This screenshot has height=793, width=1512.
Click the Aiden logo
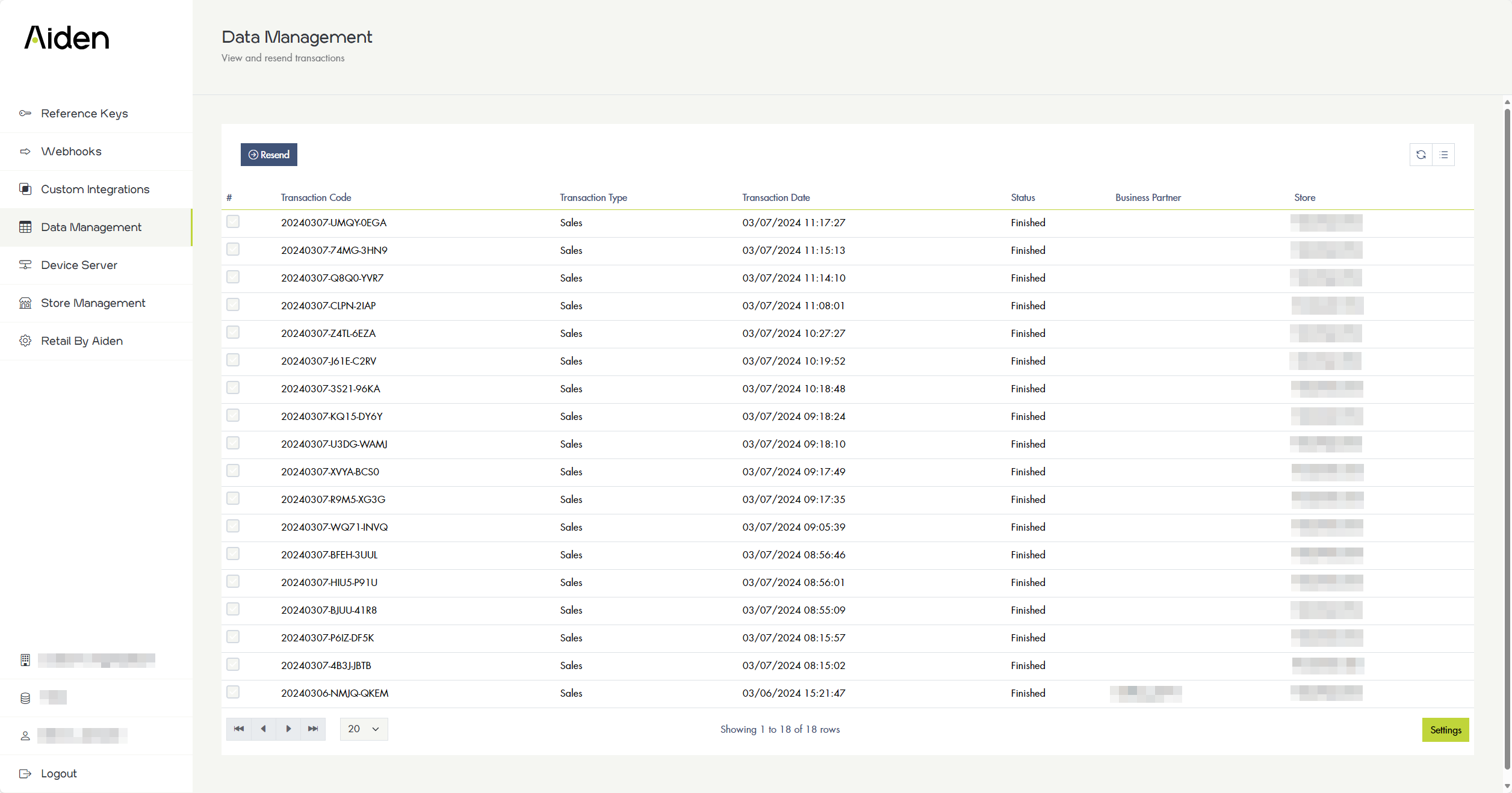[67, 38]
